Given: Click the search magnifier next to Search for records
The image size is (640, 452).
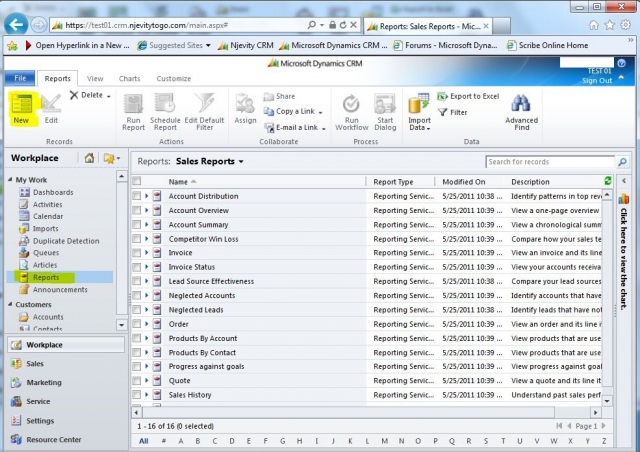Looking at the screenshot, I should [x=622, y=162].
